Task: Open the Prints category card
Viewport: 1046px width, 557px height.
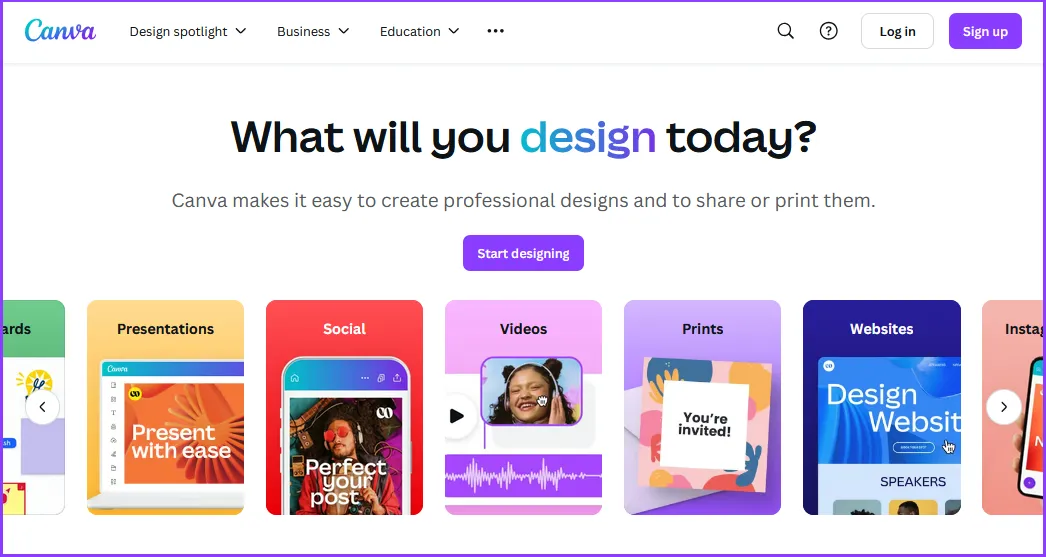Action: pos(702,408)
